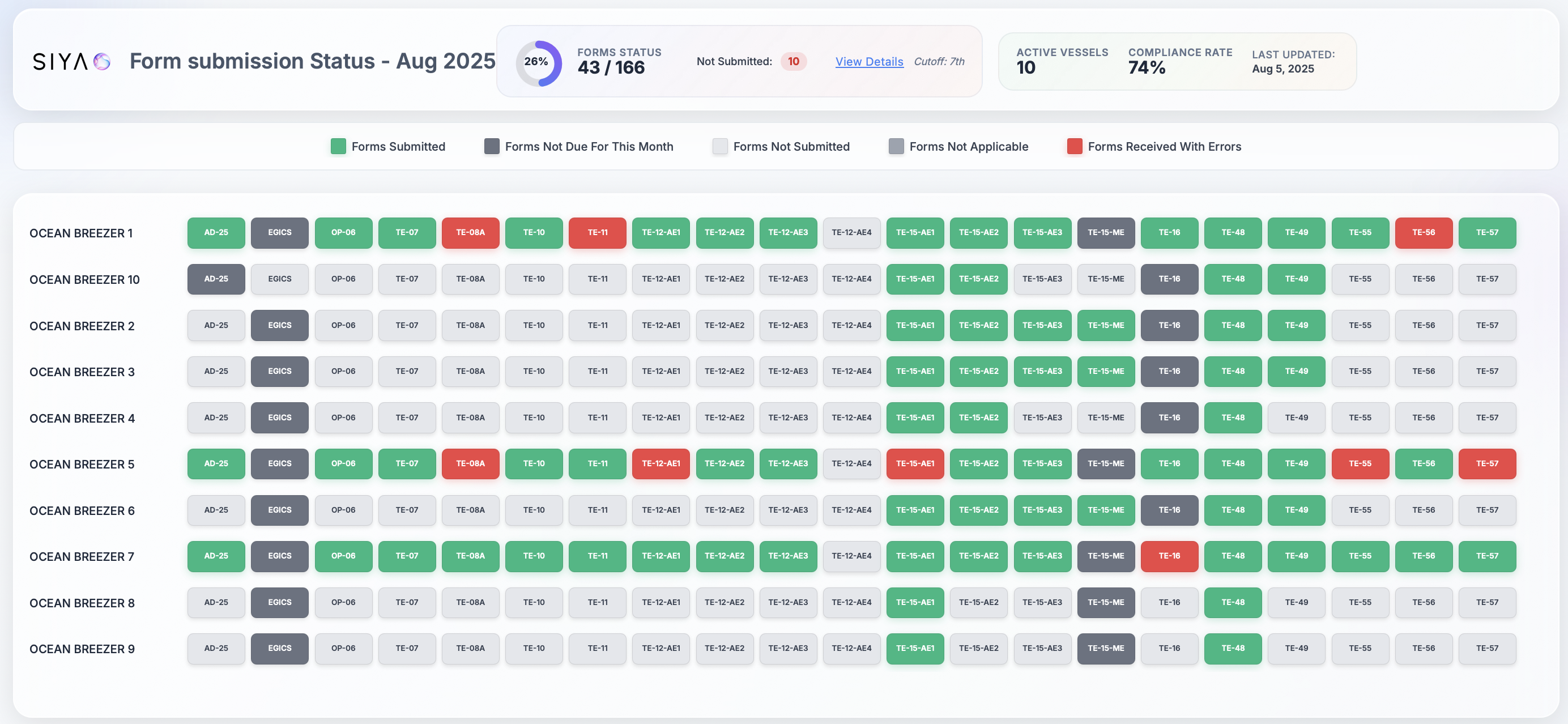Click the gray TE-12-AE4 cell for OCEAN BREEZER 5
This screenshot has width=1568, height=724.
[x=851, y=463]
